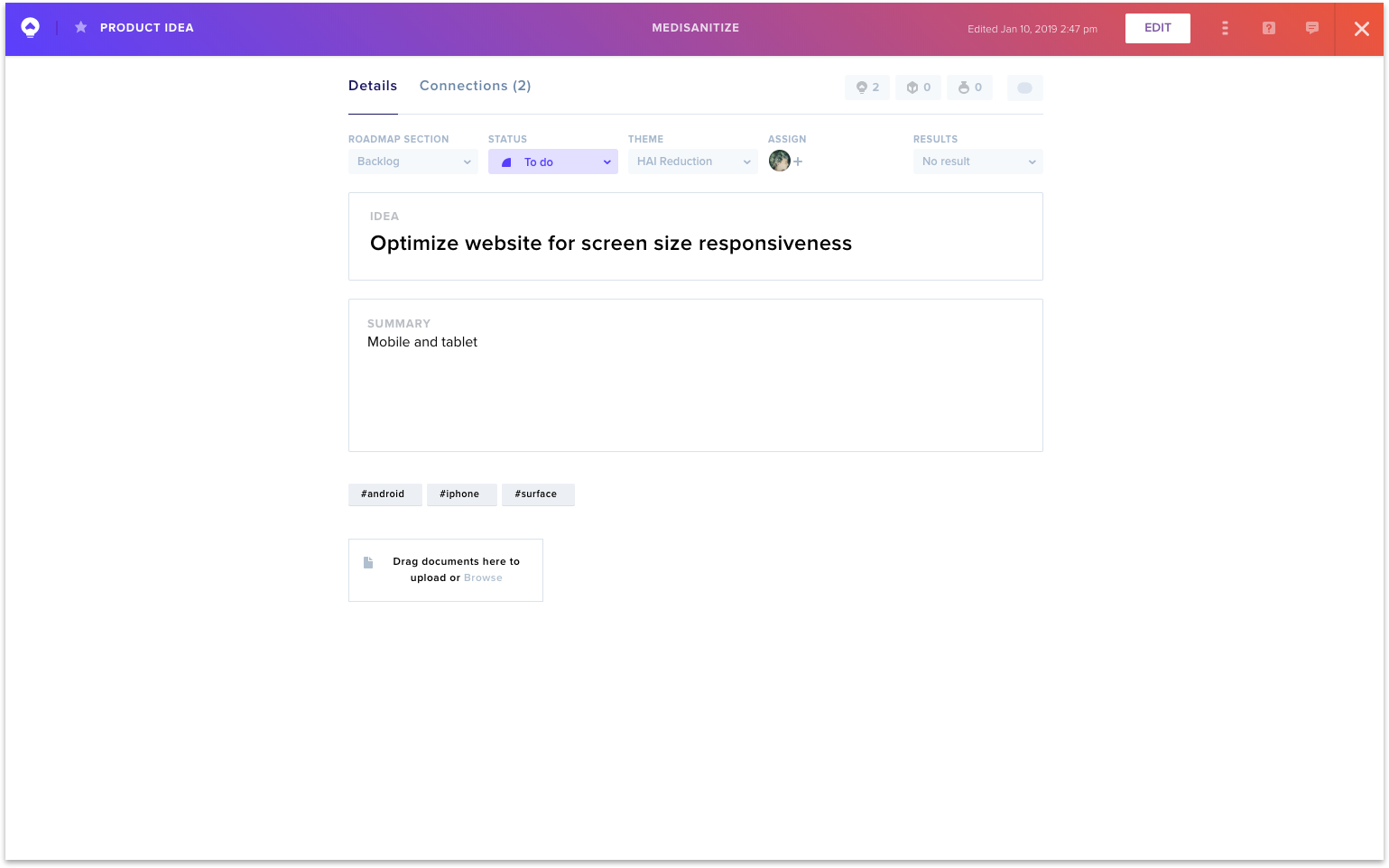The height and width of the screenshot is (868, 1389).
Task: Click the app logo icon in header
Action: 31,28
